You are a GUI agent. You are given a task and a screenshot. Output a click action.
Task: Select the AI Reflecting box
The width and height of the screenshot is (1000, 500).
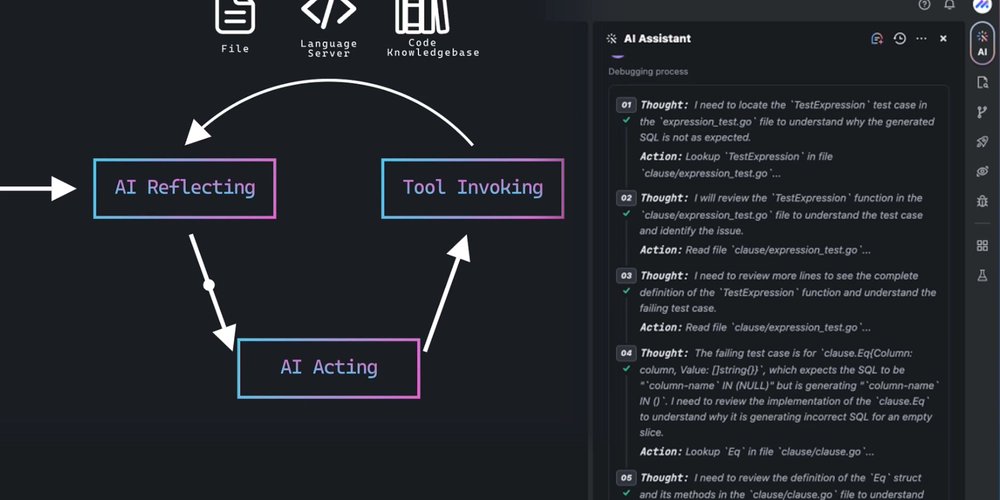click(185, 188)
